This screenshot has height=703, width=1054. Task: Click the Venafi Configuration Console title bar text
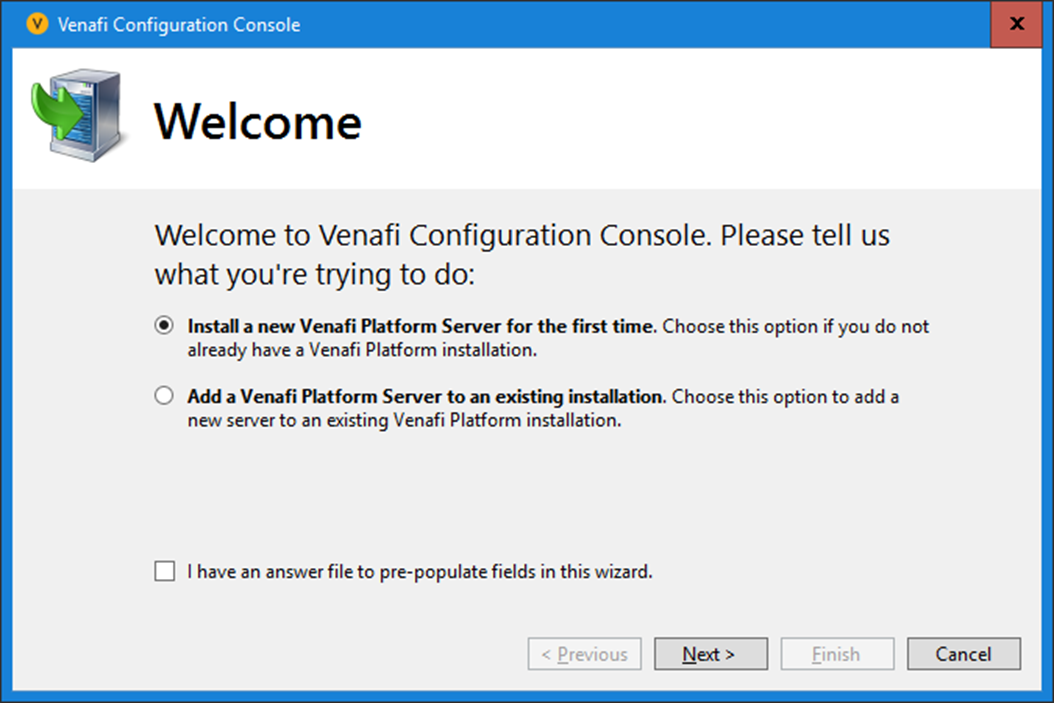pyautogui.click(x=179, y=25)
